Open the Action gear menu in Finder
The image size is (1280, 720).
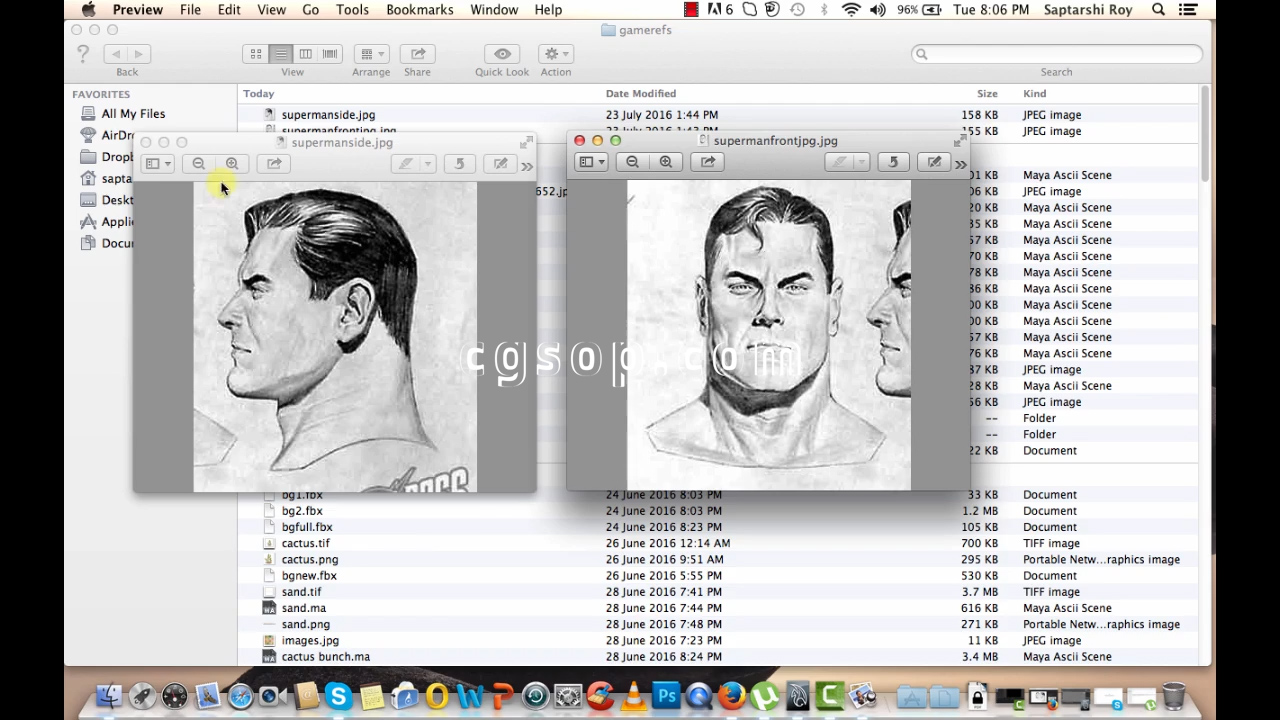[555, 54]
